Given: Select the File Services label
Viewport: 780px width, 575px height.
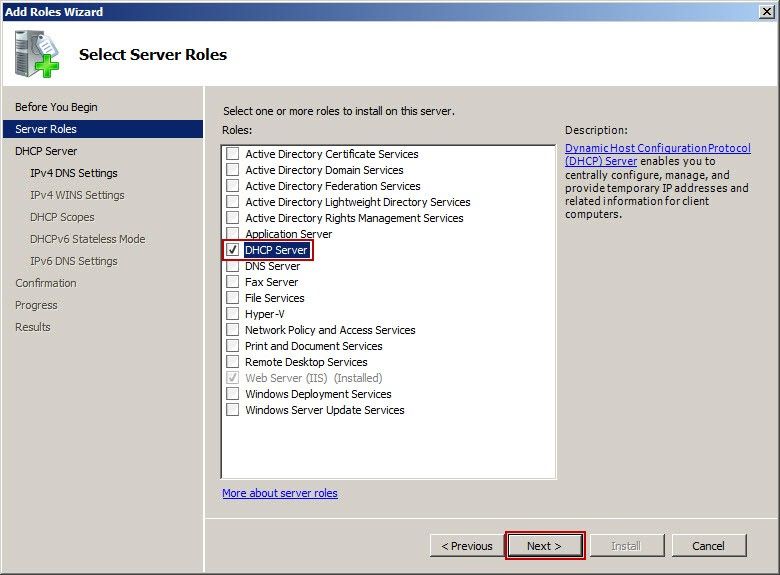Looking at the screenshot, I should tap(275, 298).
